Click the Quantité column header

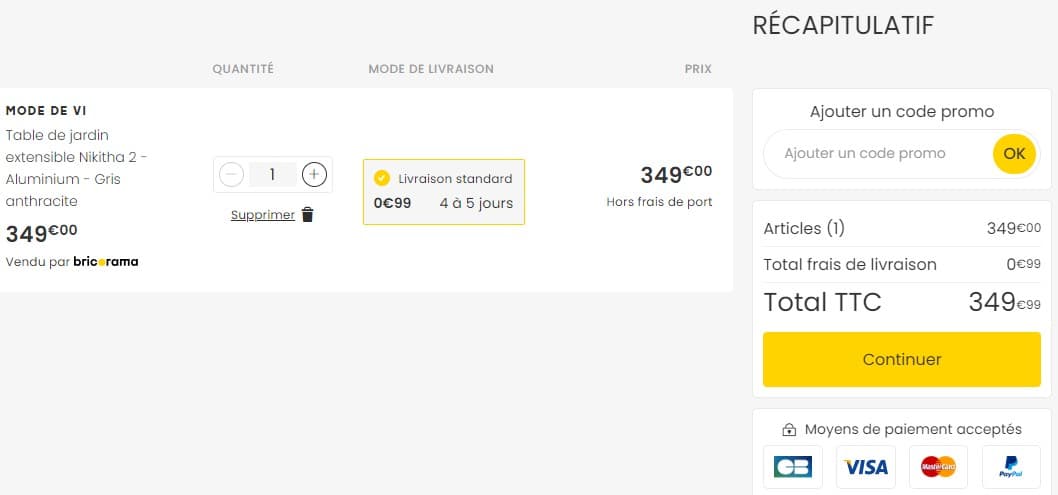click(243, 69)
